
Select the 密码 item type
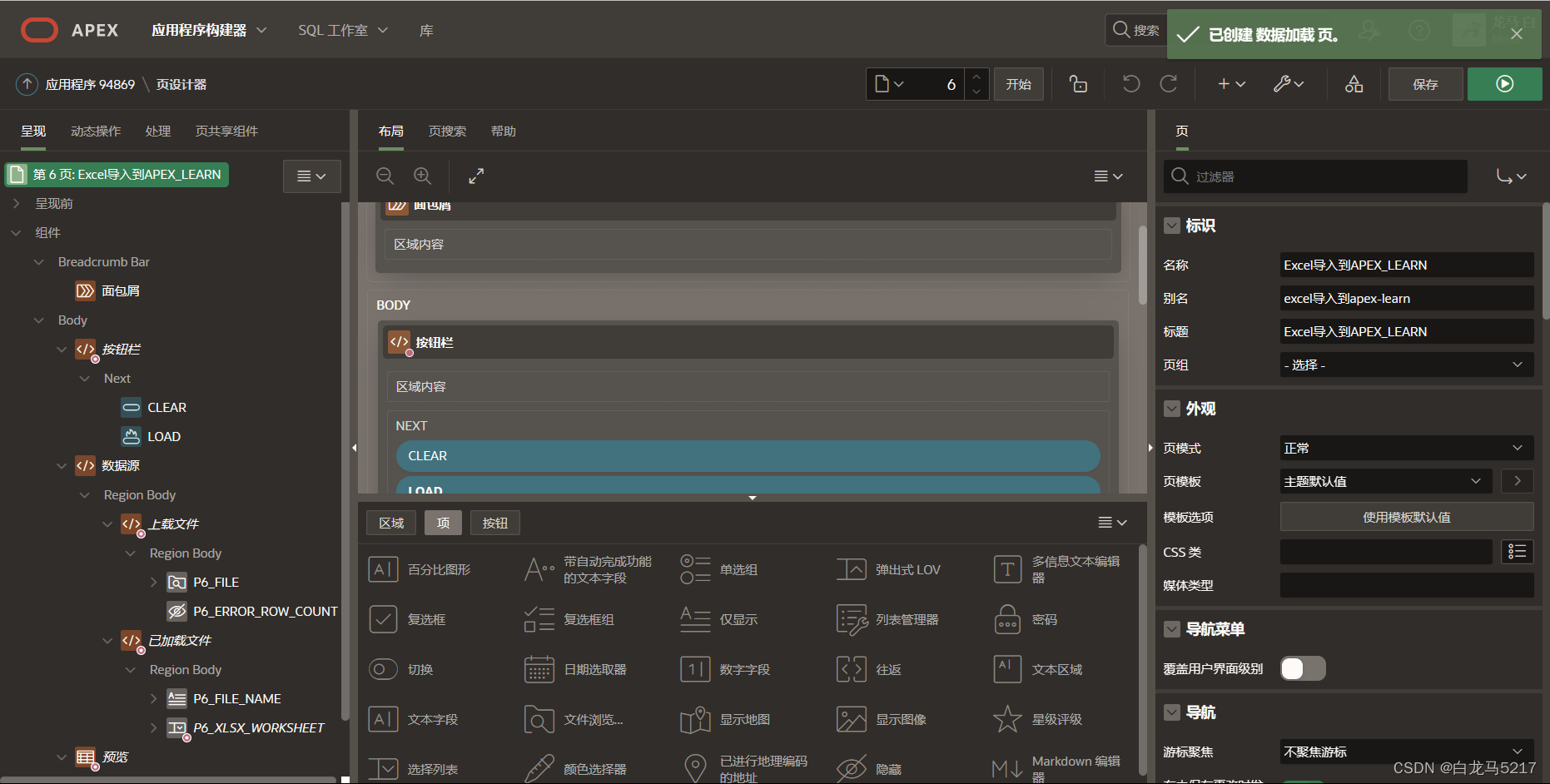1026,619
